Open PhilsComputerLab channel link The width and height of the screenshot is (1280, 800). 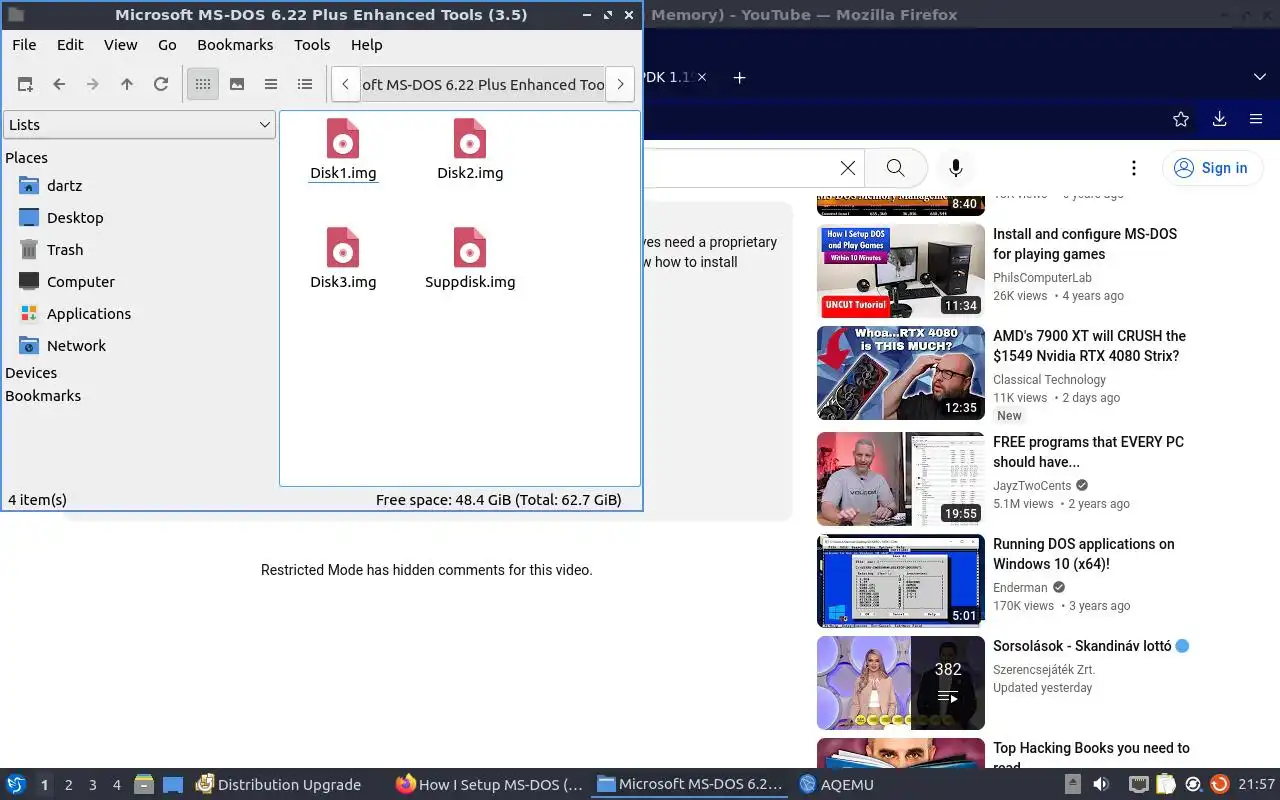coord(1042,278)
